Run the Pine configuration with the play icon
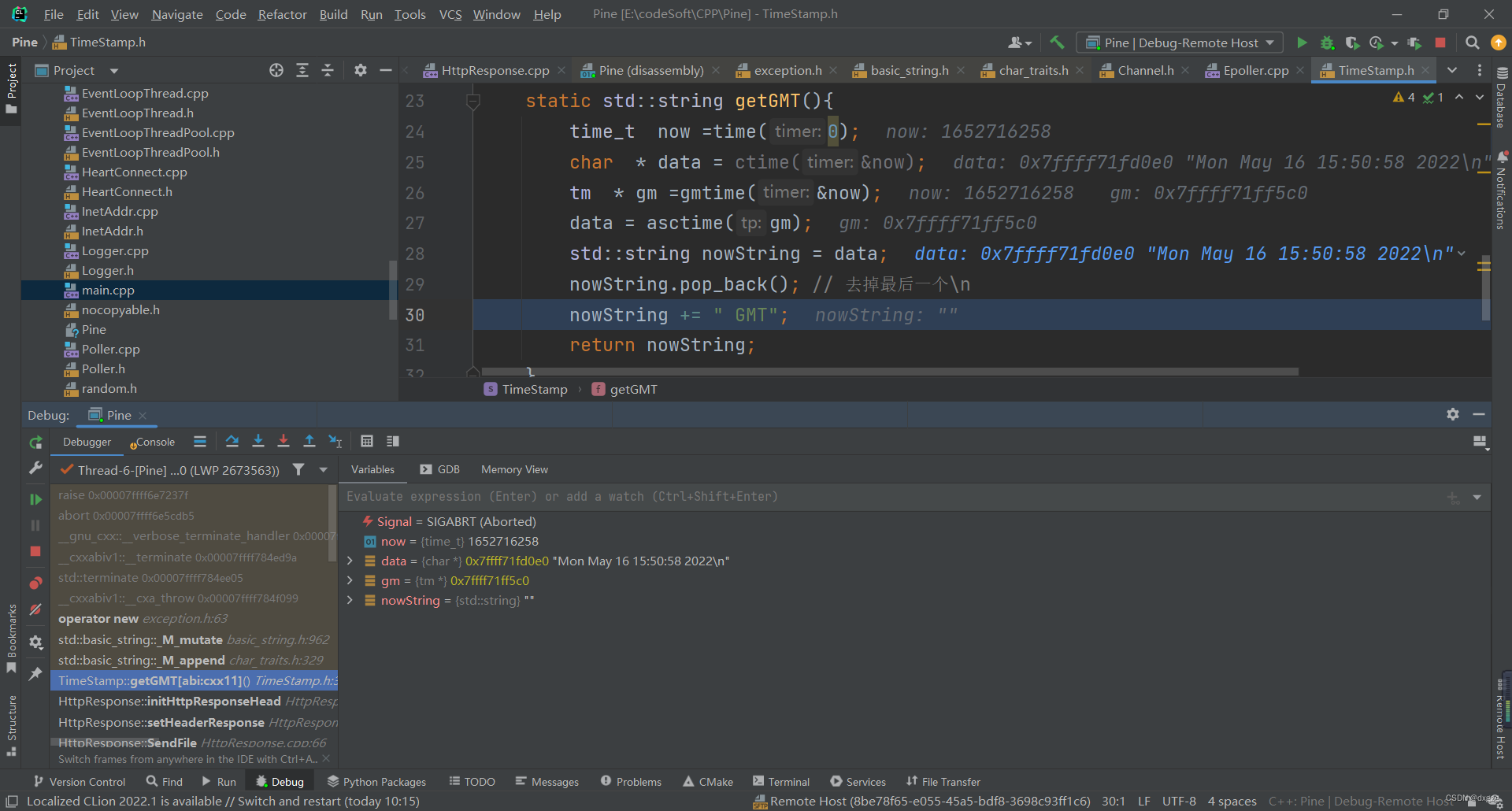Viewport: 1512px width, 811px height. [x=1303, y=43]
